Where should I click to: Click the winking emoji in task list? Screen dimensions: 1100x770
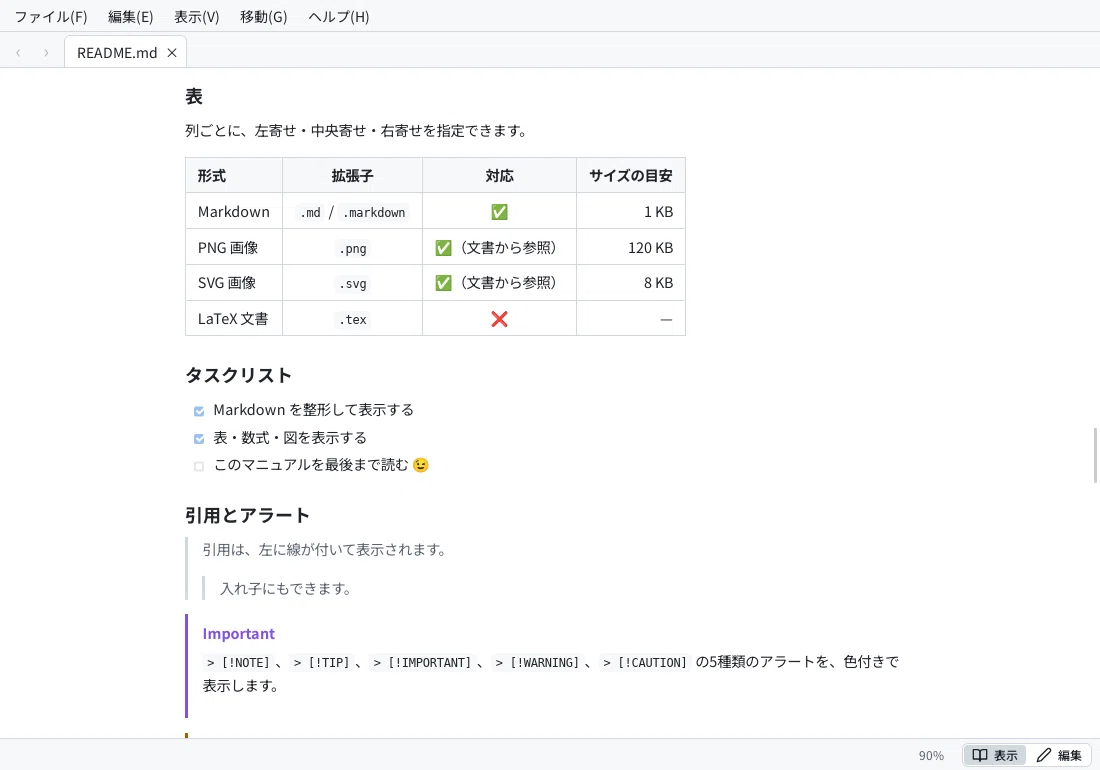click(420, 465)
